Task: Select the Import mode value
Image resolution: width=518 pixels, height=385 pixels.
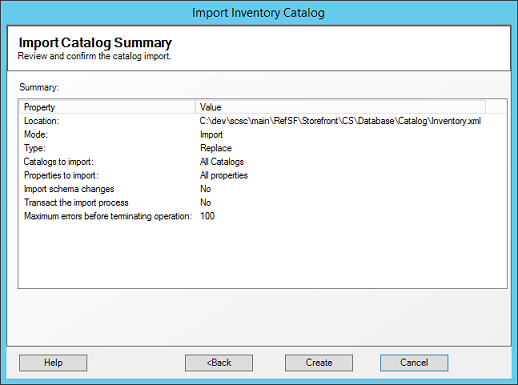Action: 211,134
